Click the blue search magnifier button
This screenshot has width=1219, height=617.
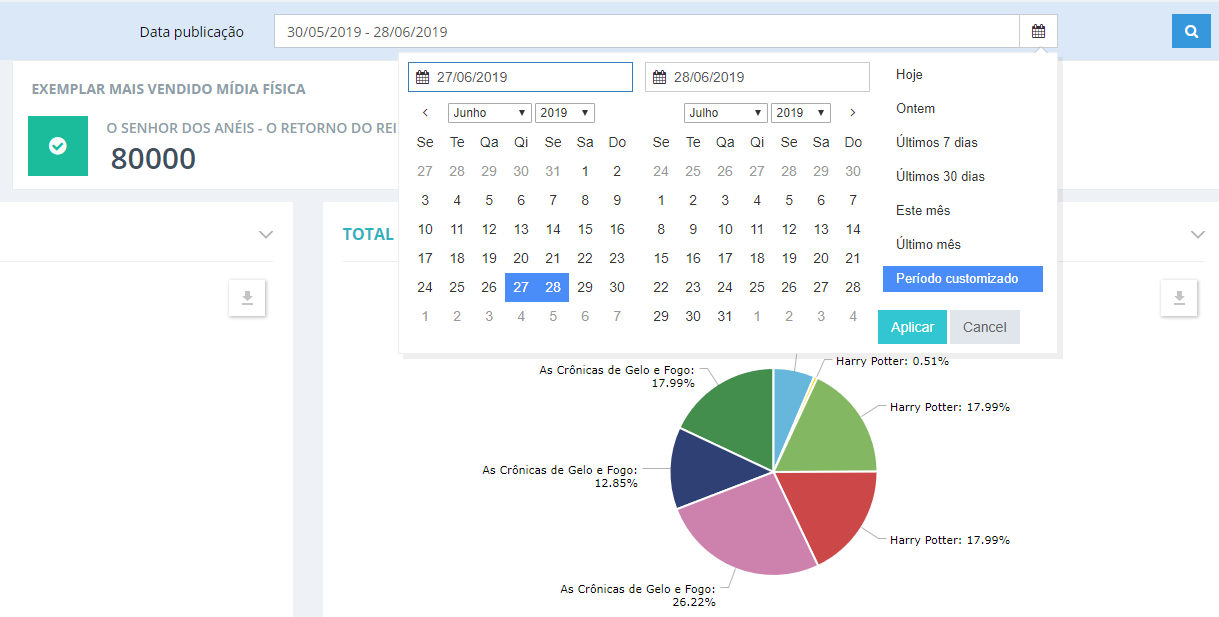tap(1191, 31)
